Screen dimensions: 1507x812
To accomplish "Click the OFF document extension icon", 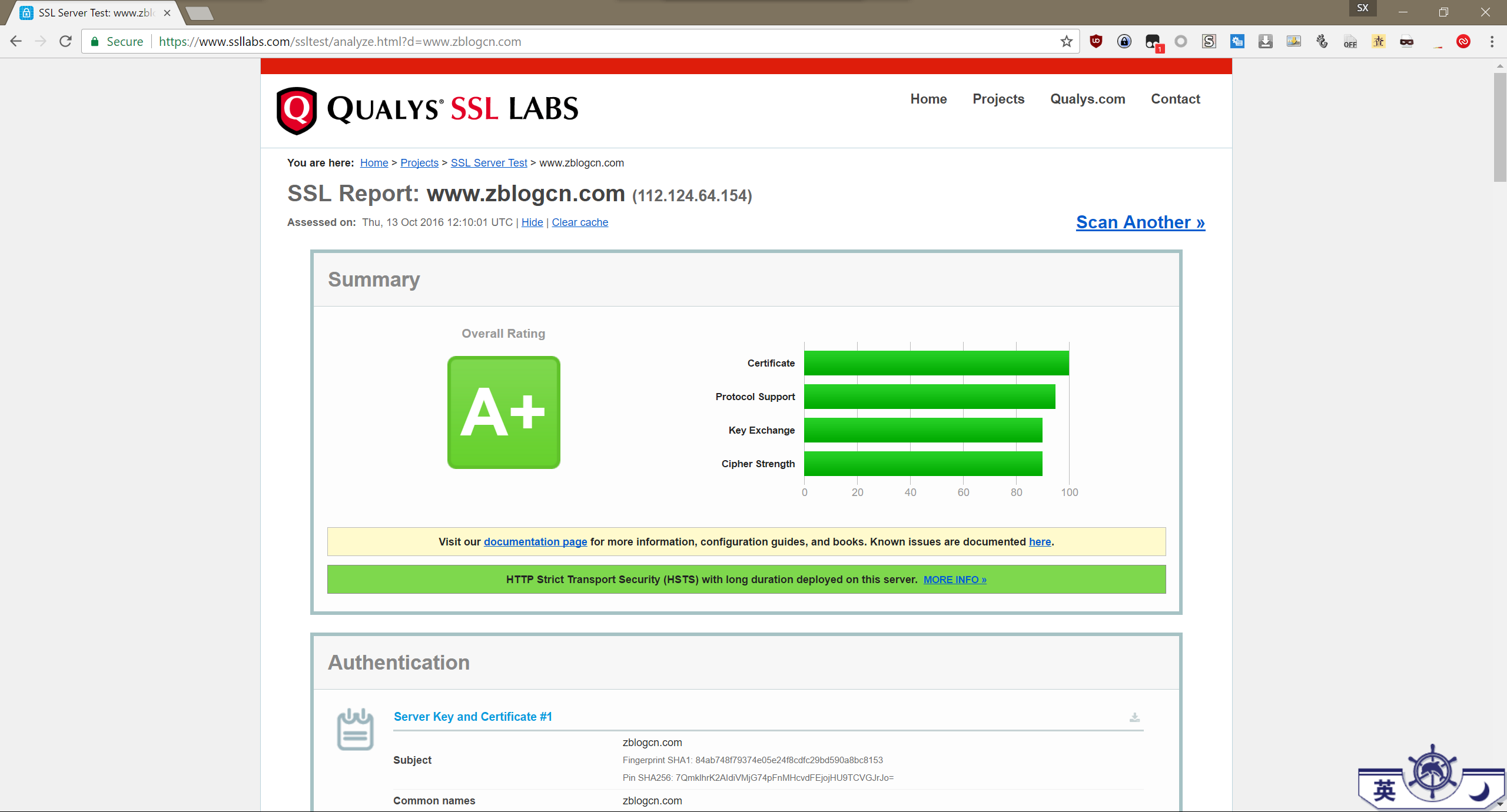I will pos(1350,41).
